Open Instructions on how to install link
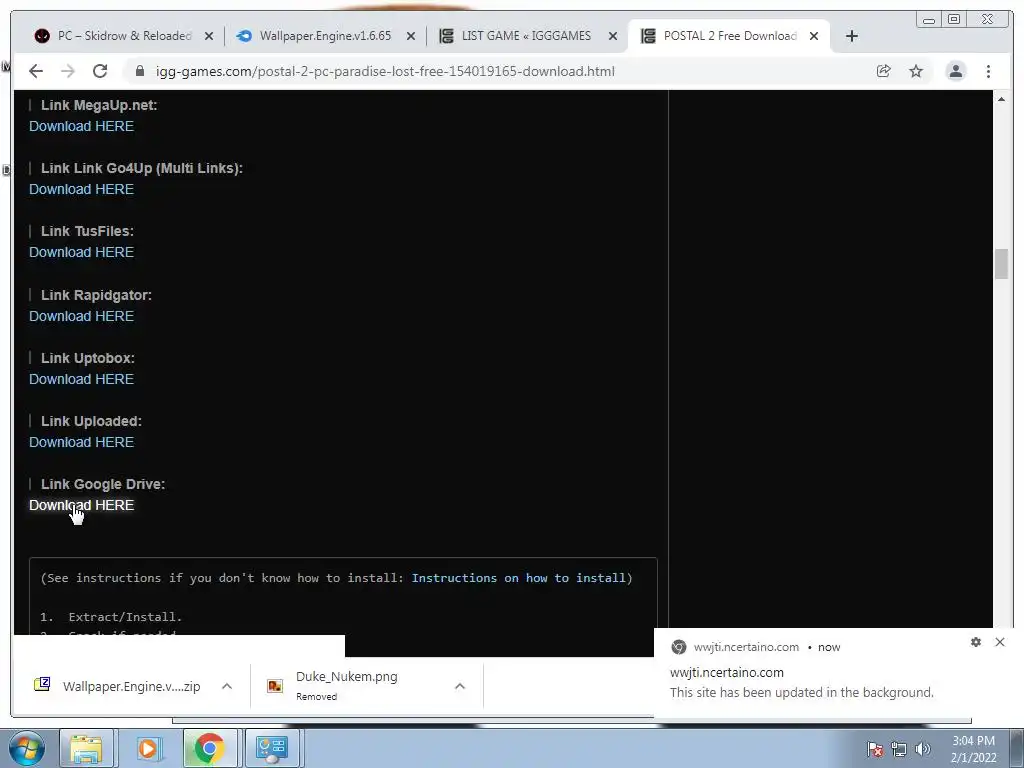 pos(519,578)
